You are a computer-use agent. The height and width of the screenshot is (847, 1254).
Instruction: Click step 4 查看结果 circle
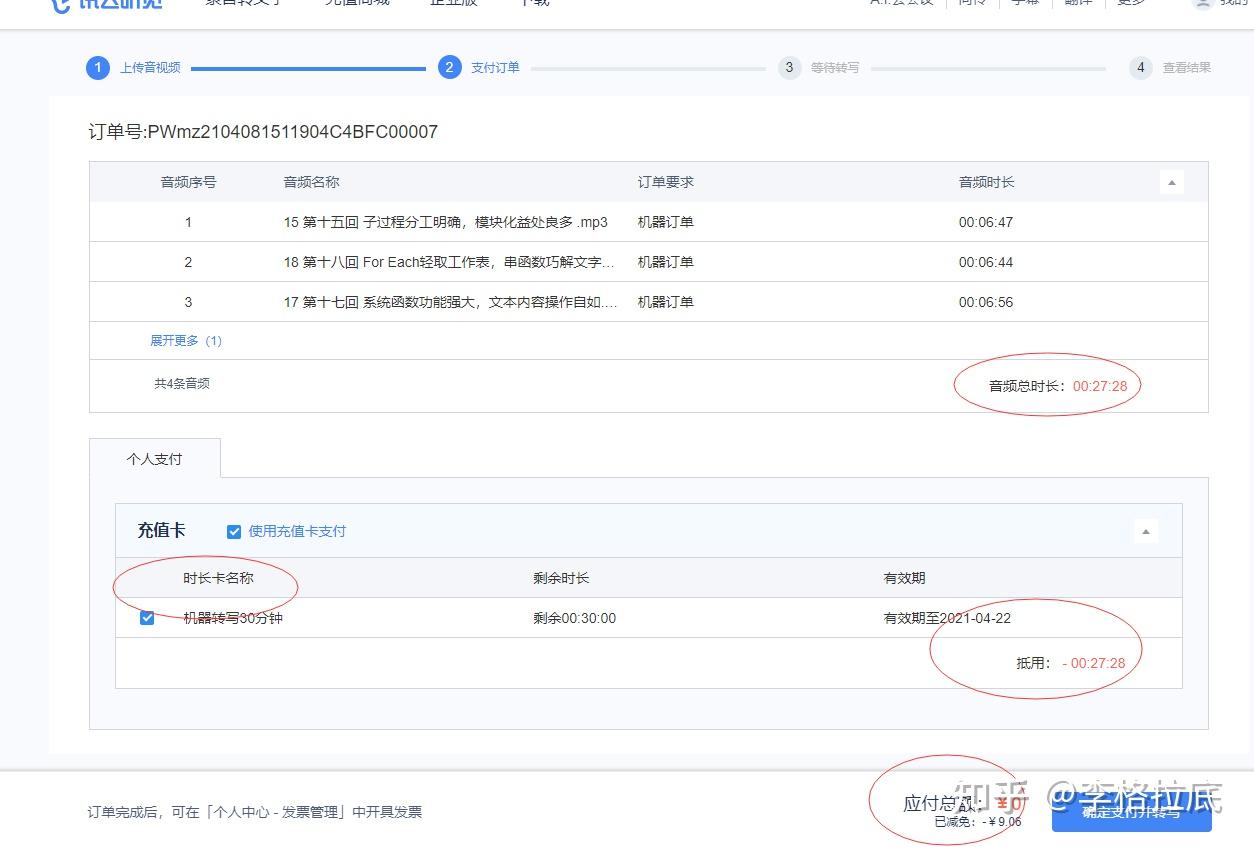point(1141,68)
